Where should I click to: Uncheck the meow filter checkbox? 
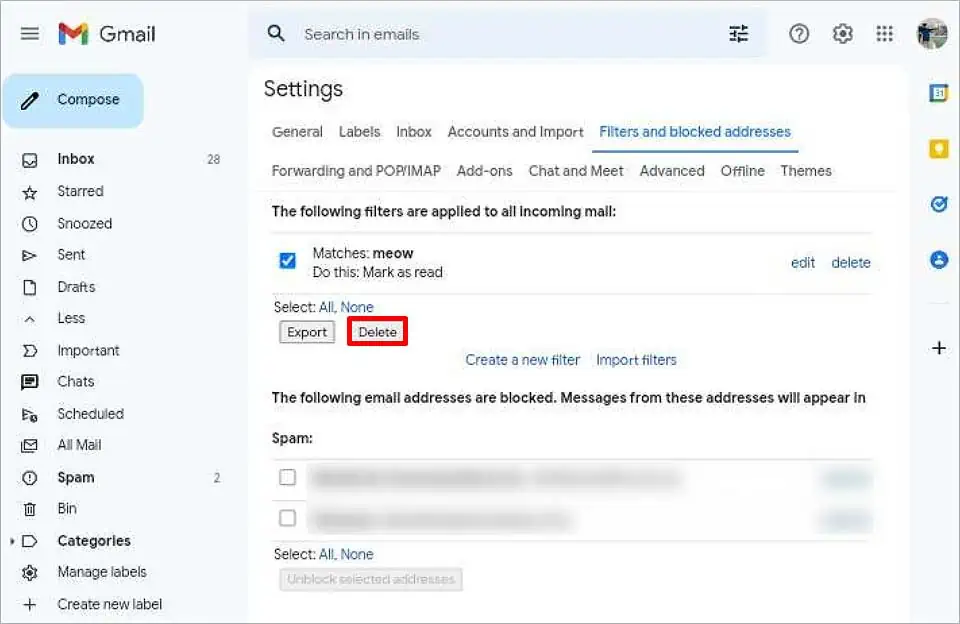[x=287, y=260]
